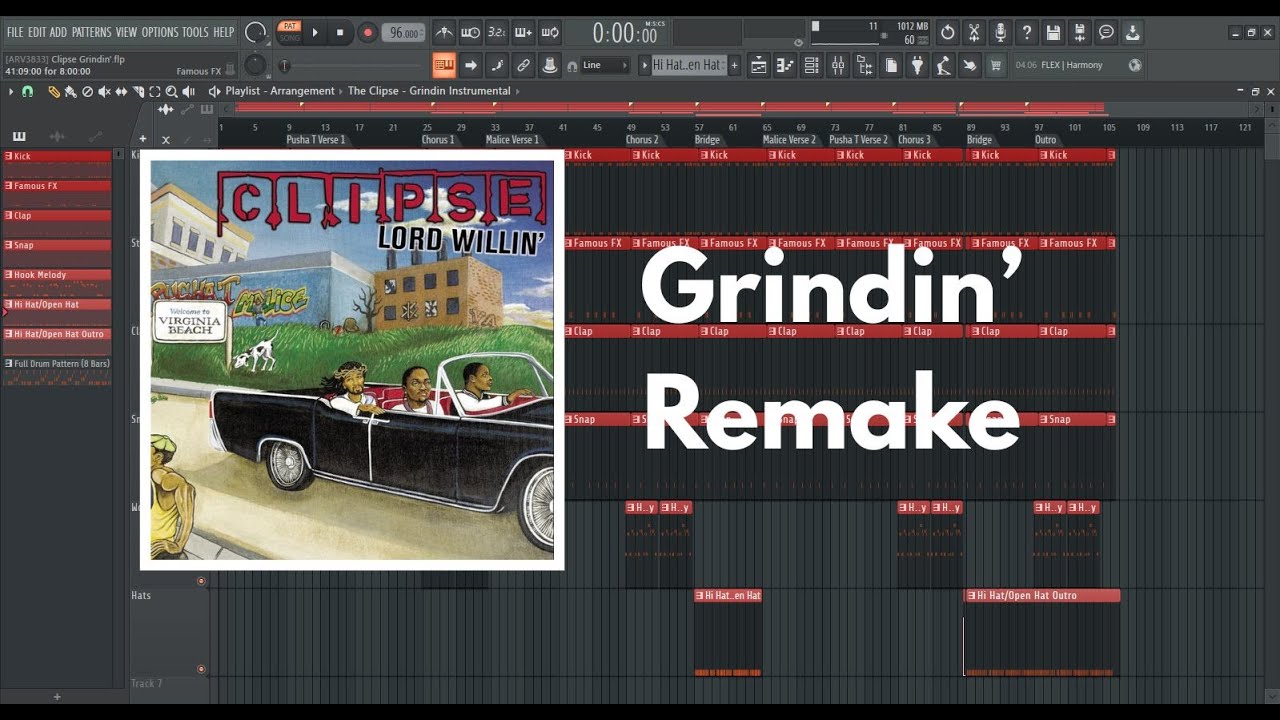Viewport: 1280px width, 720px height.
Task: Open the FILE menu
Action: 15,32
